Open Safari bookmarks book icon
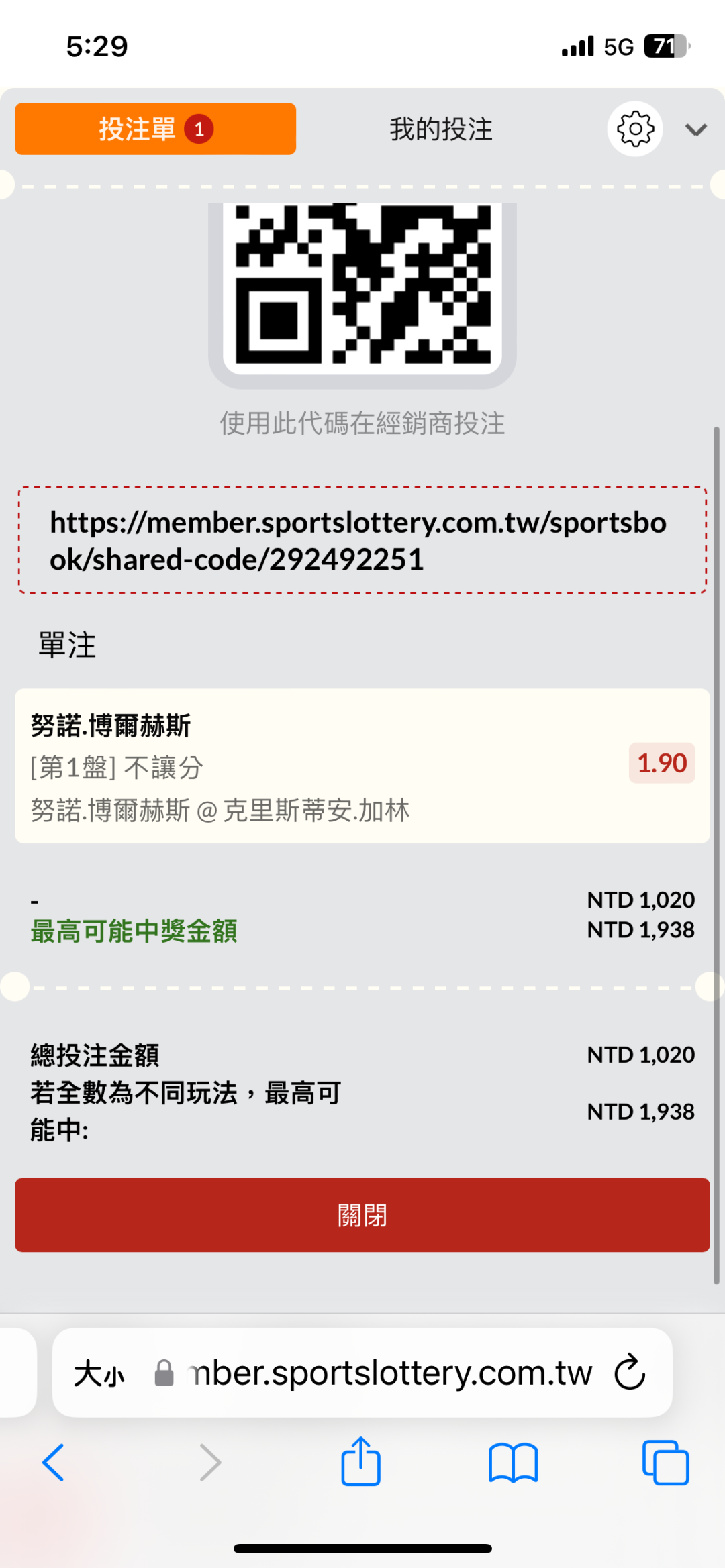The width and height of the screenshot is (725, 1568). (x=514, y=1463)
